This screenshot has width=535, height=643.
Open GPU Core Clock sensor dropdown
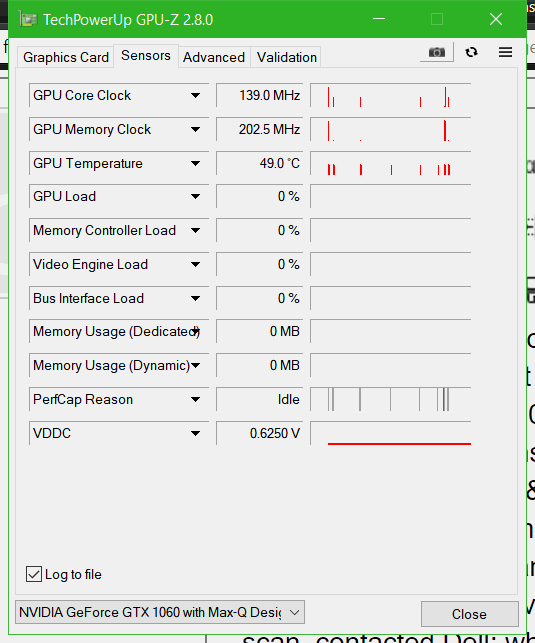click(196, 96)
